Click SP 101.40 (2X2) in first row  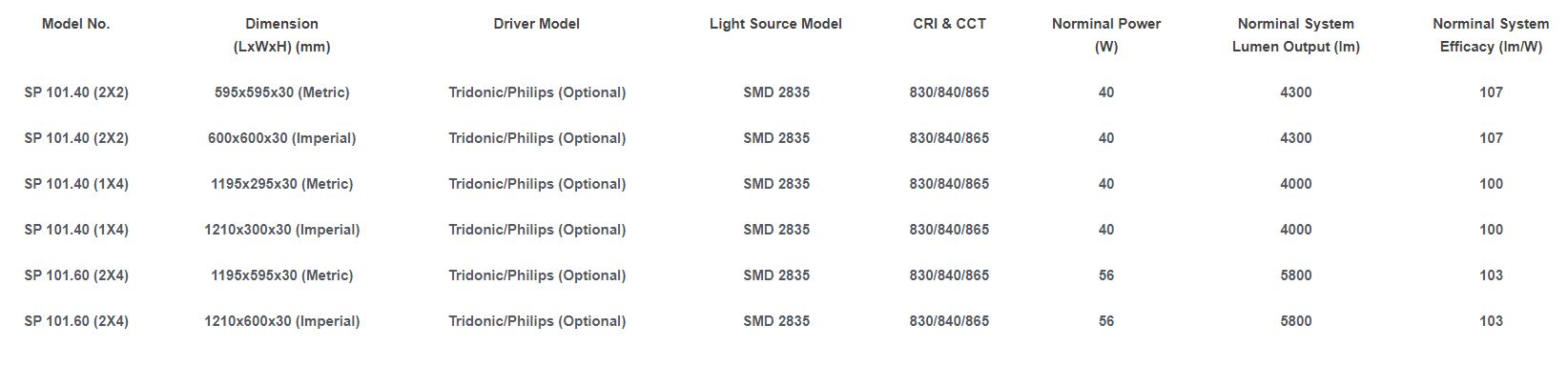(x=76, y=92)
